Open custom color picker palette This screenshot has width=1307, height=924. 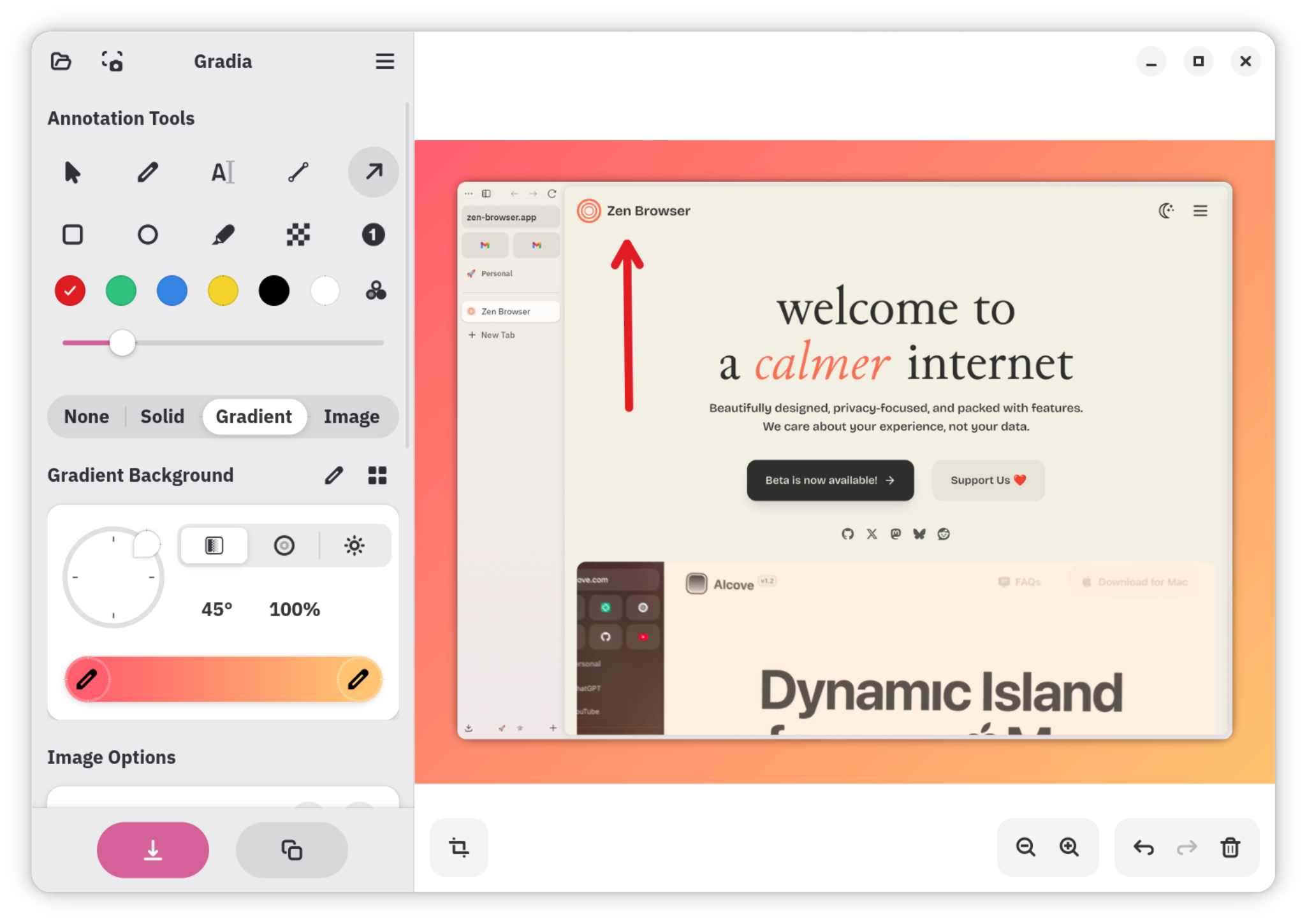point(376,291)
